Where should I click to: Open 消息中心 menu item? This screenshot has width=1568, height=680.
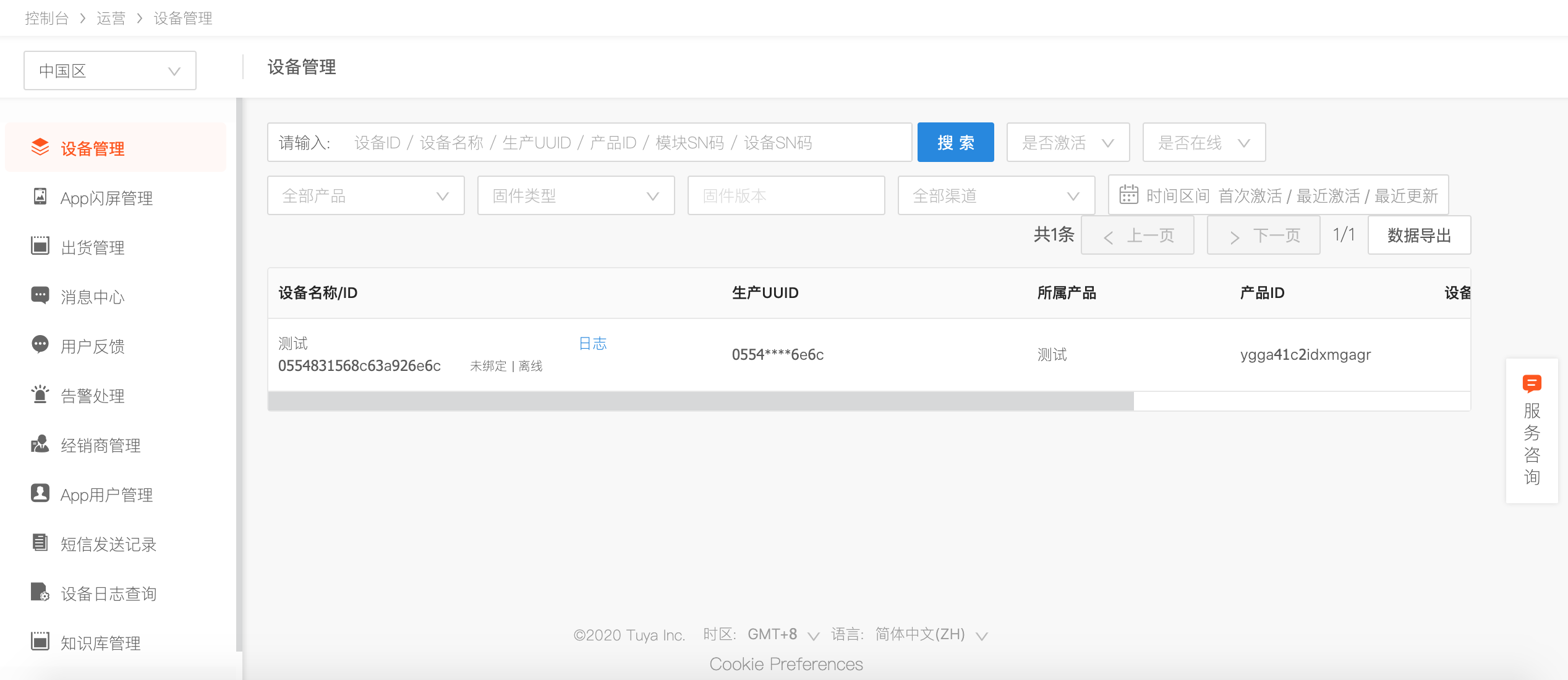tap(116, 296)
